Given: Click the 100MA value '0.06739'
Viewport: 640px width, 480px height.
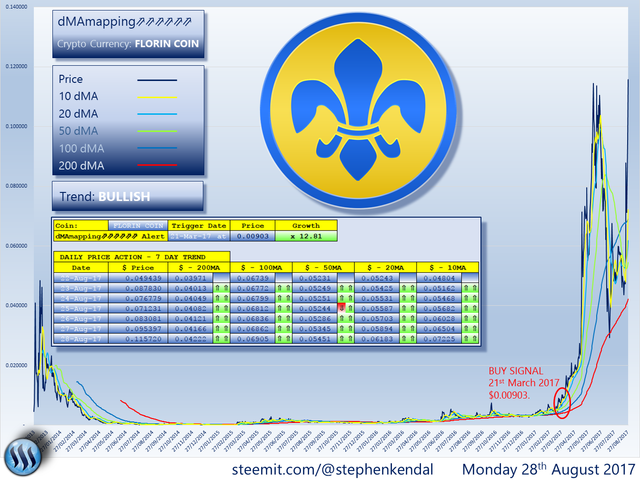Looking at the screenshot, I should 253,278.
